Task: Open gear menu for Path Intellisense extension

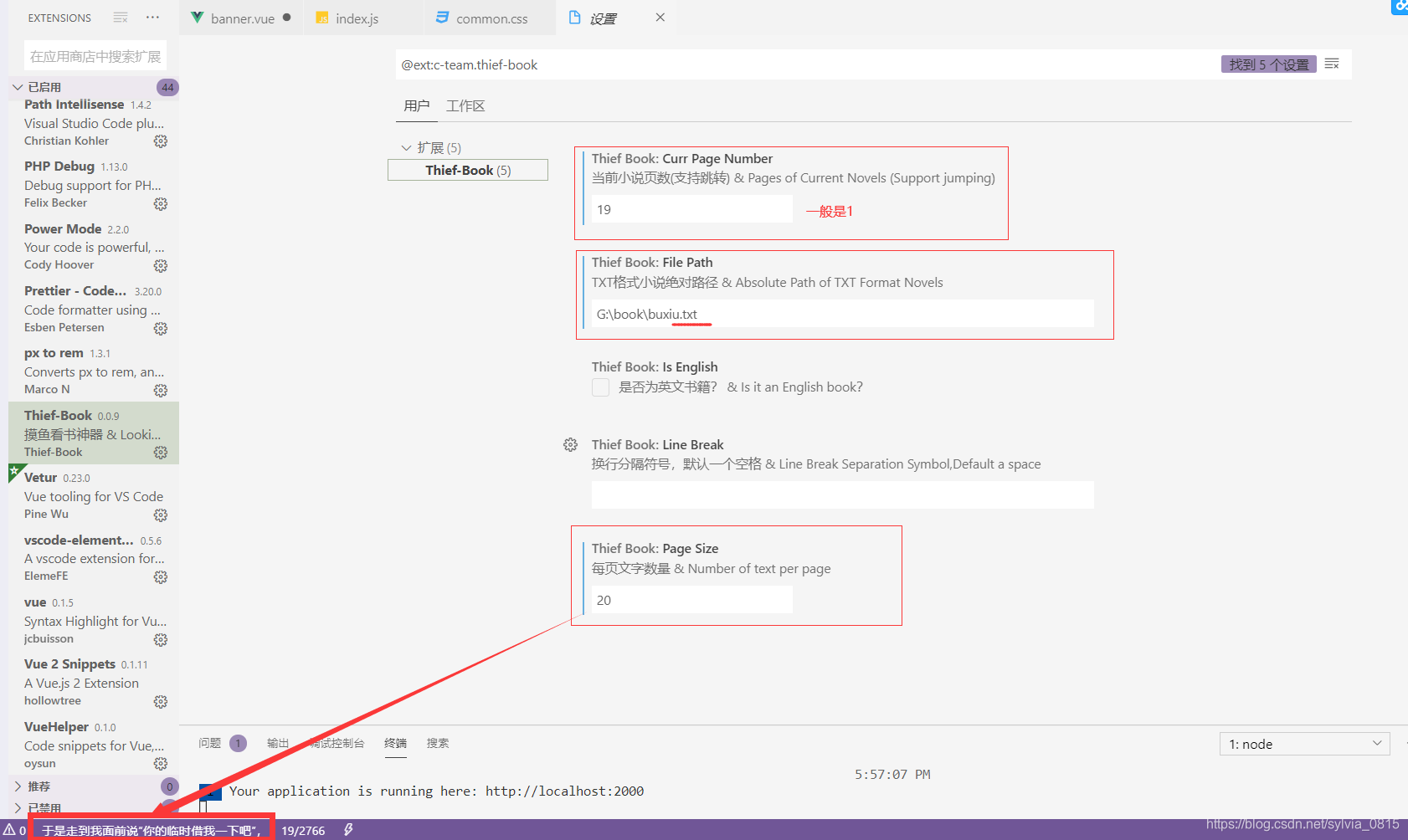Action: [x=161, y=141]
